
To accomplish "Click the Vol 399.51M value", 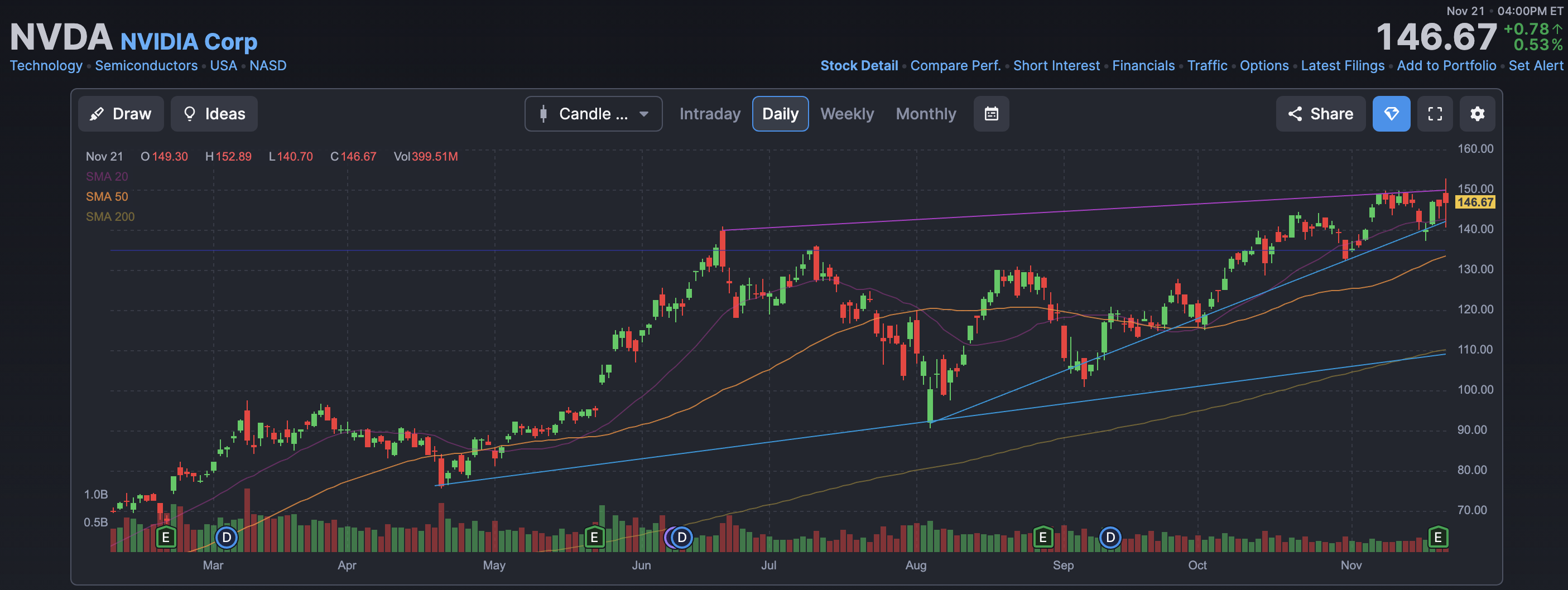I will tap(435, 156).
